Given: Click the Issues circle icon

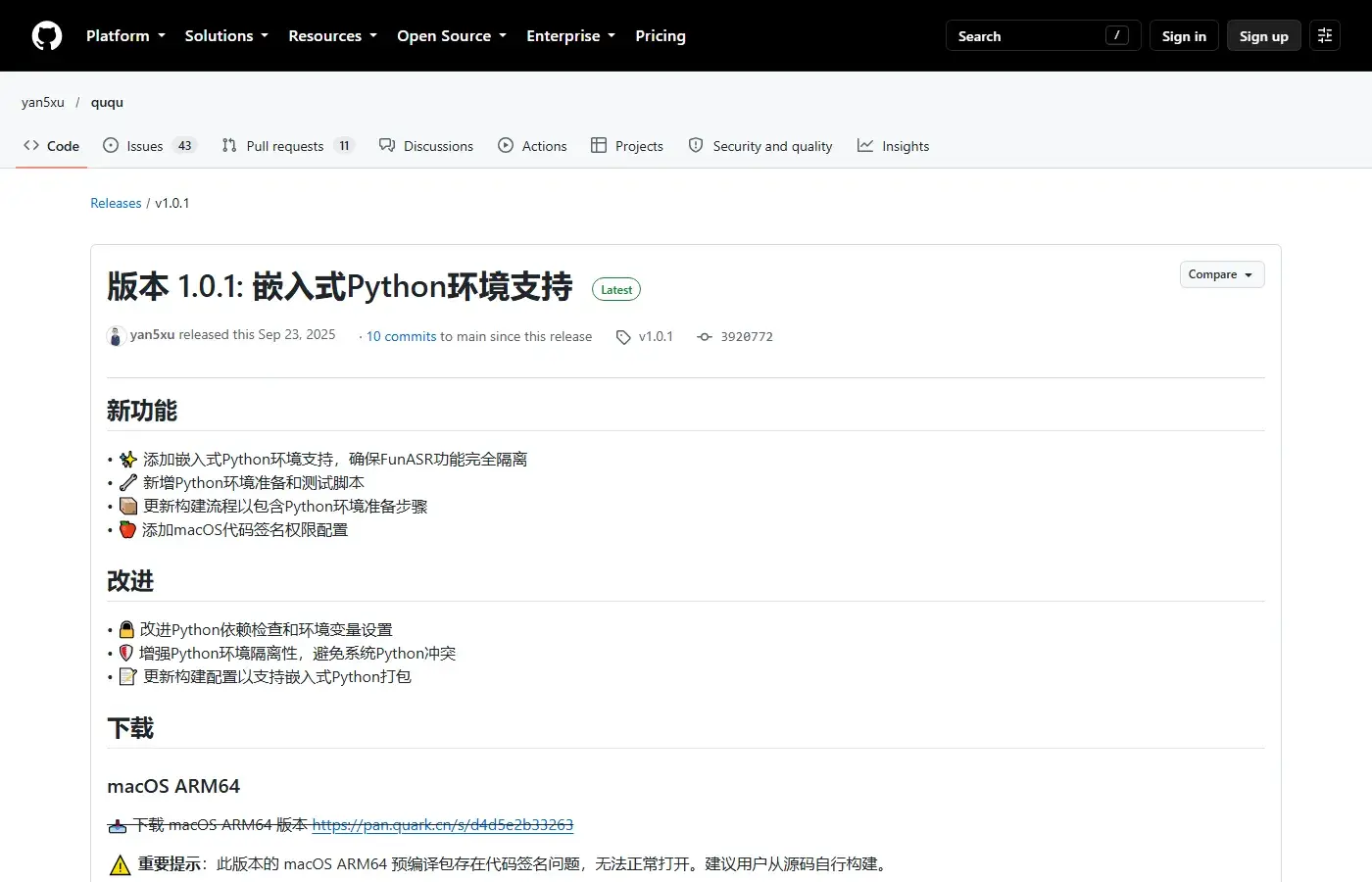Looking at the screenshot, I should coord(111,146).
